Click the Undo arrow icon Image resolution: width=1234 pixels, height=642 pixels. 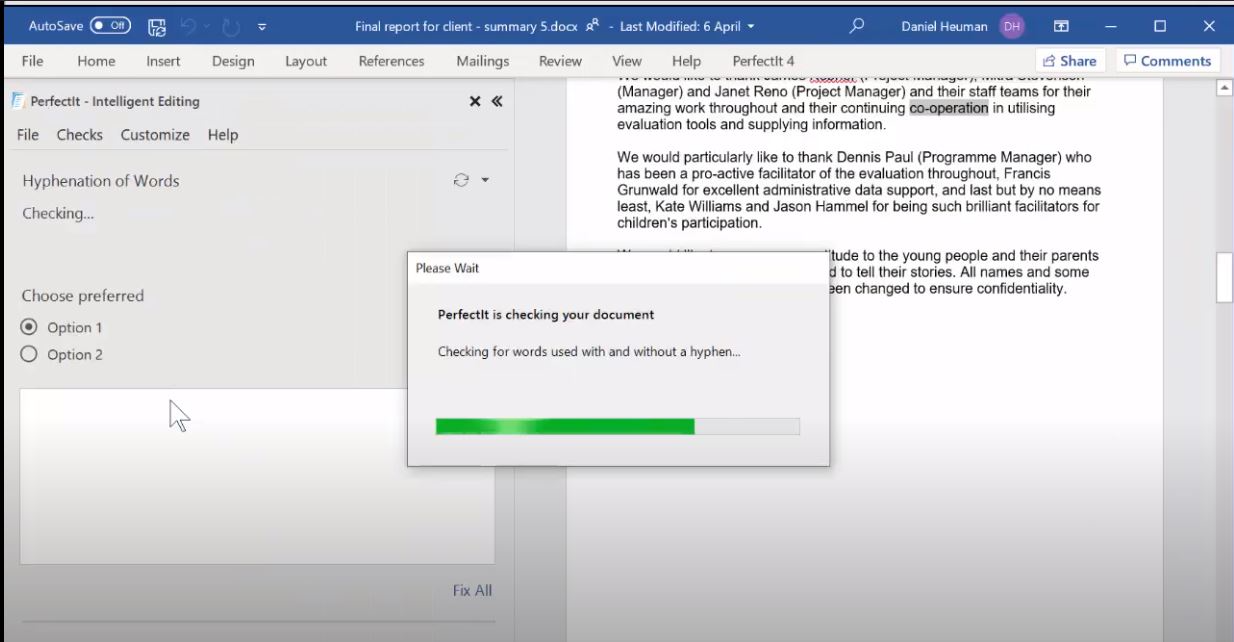(188, 27)
